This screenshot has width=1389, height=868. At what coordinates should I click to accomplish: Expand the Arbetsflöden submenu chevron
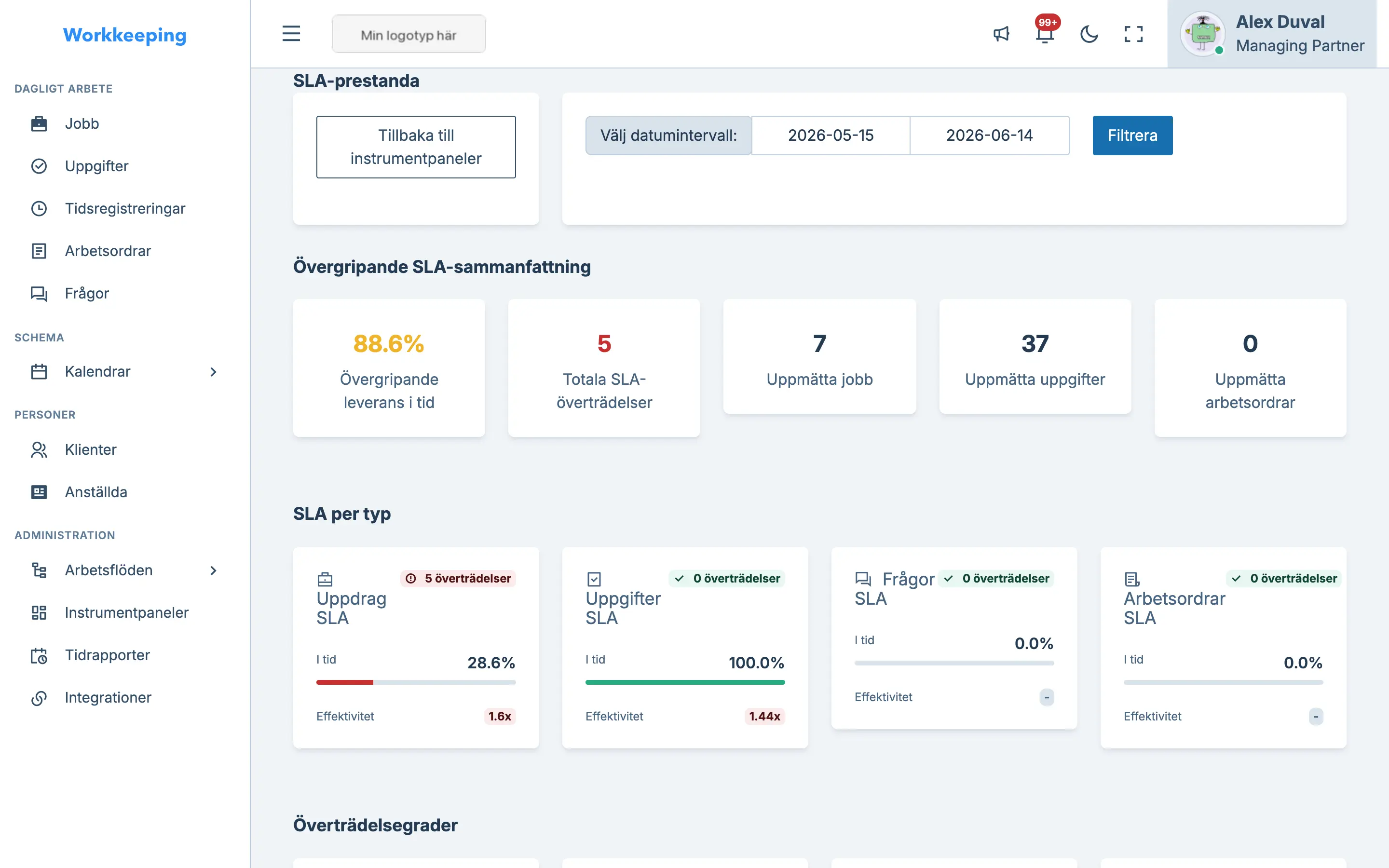[213, 570]
